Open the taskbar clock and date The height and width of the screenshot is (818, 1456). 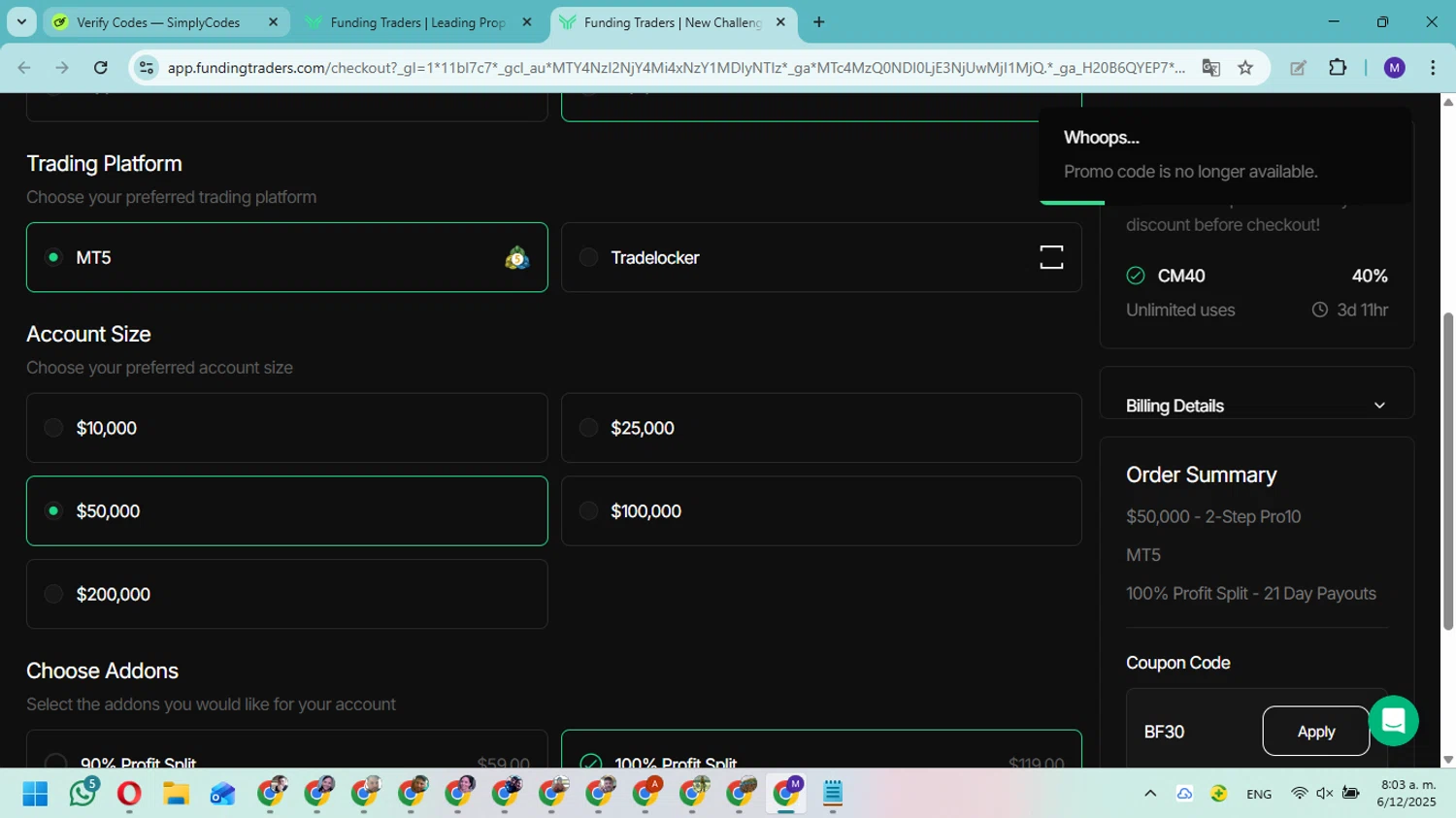pyautogui.click(x=1407, y=794)
